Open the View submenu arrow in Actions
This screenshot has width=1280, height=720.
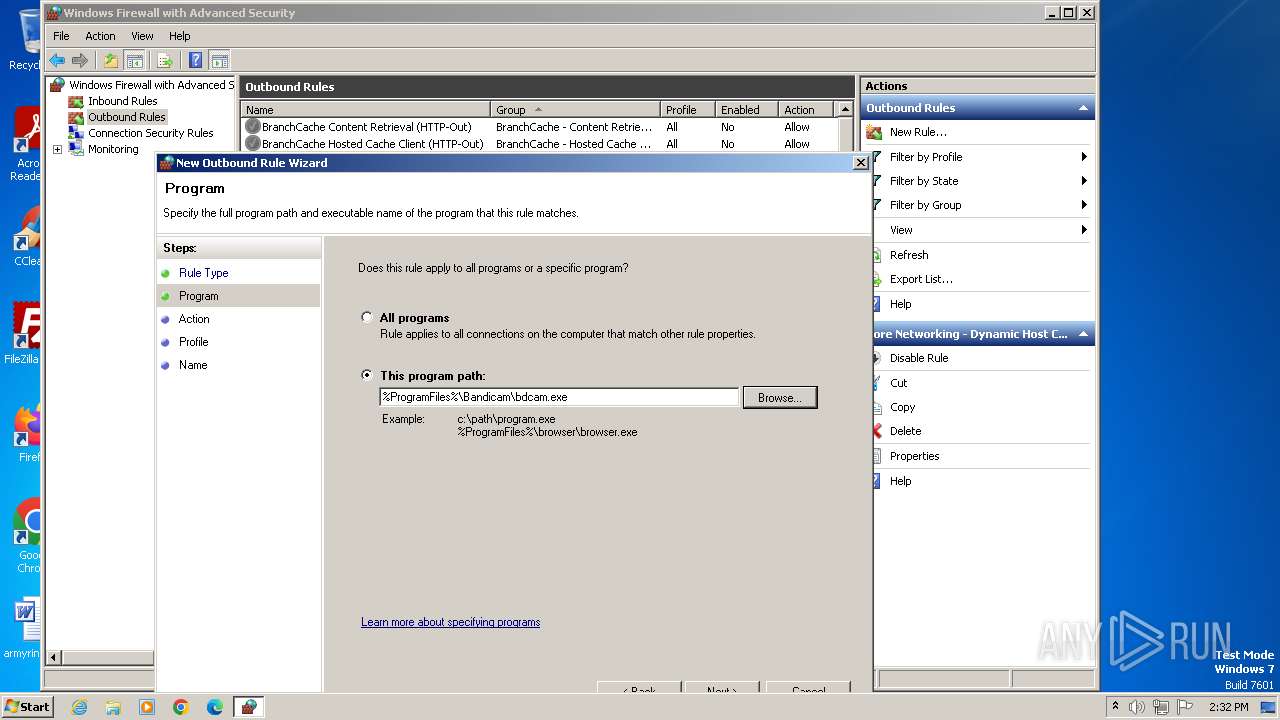pos(1084,230)
